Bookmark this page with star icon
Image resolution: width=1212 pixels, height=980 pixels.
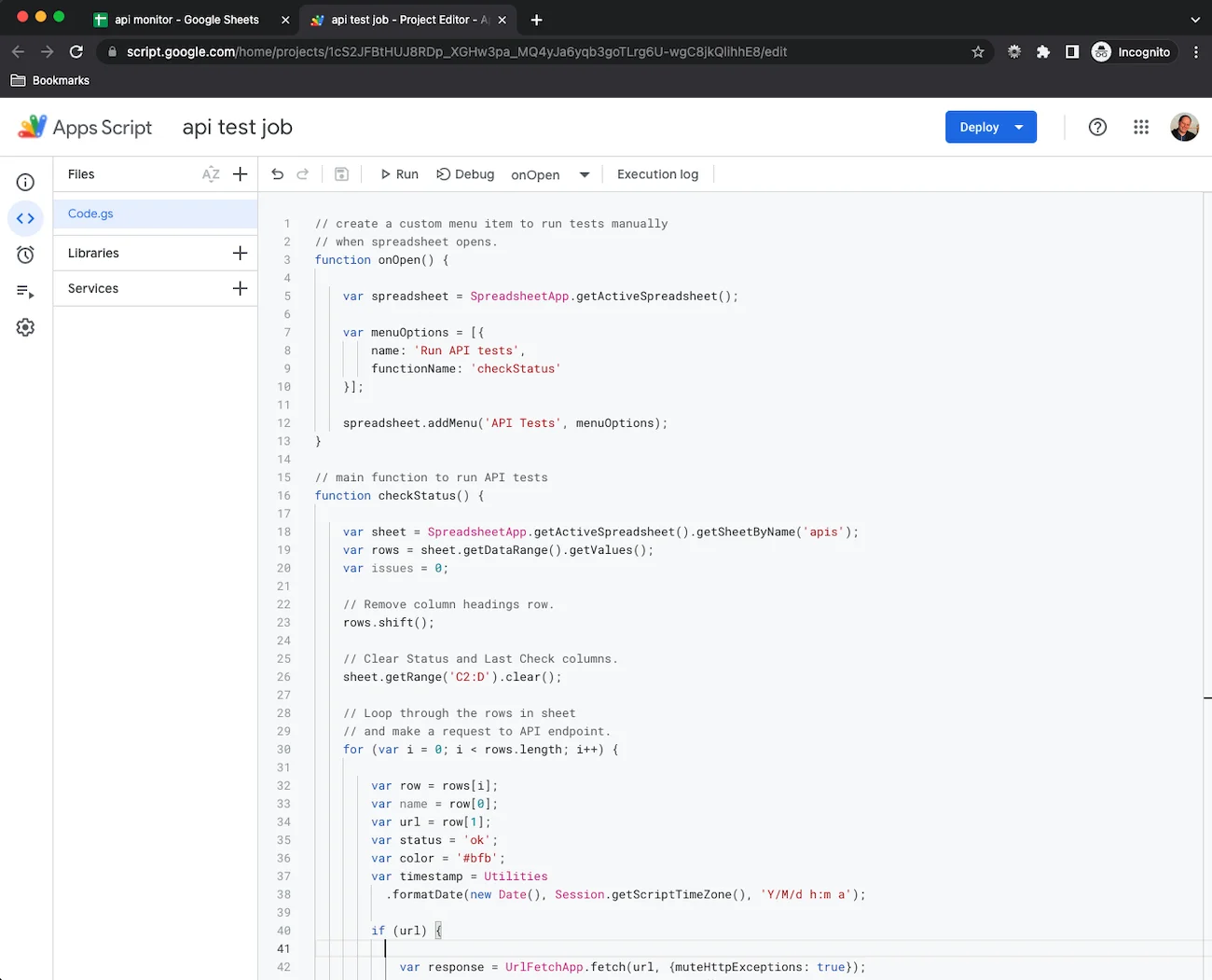pyautogui.click(x=977, y=52)
